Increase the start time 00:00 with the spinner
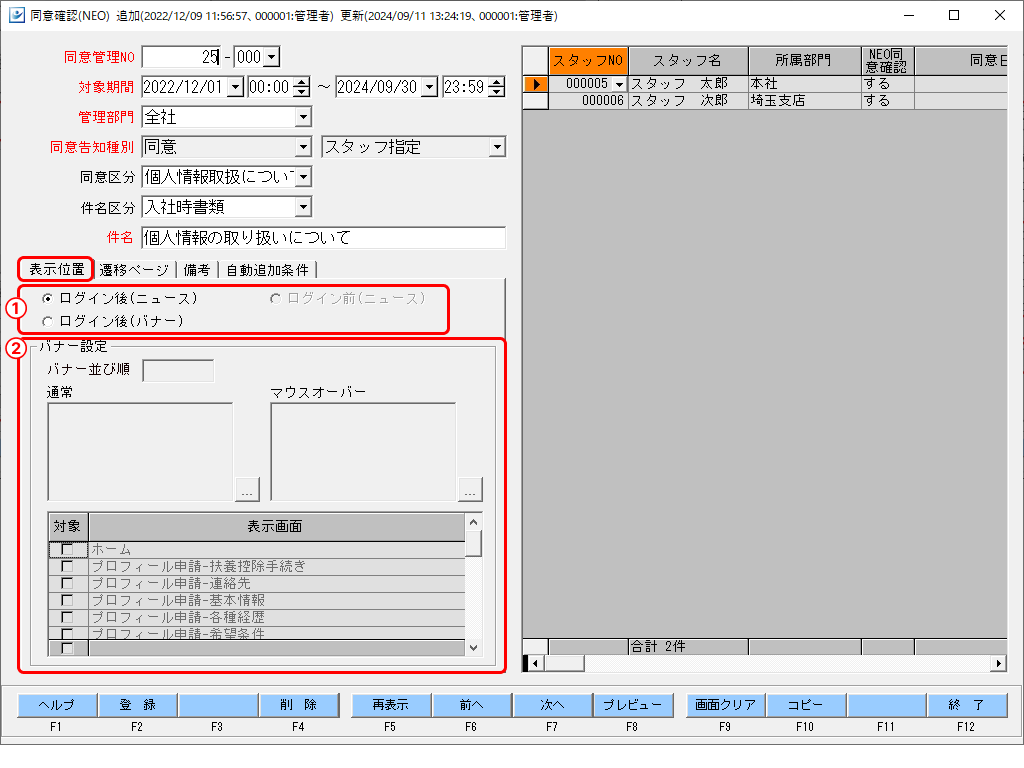1024x768 pixels. click(302, 83)
